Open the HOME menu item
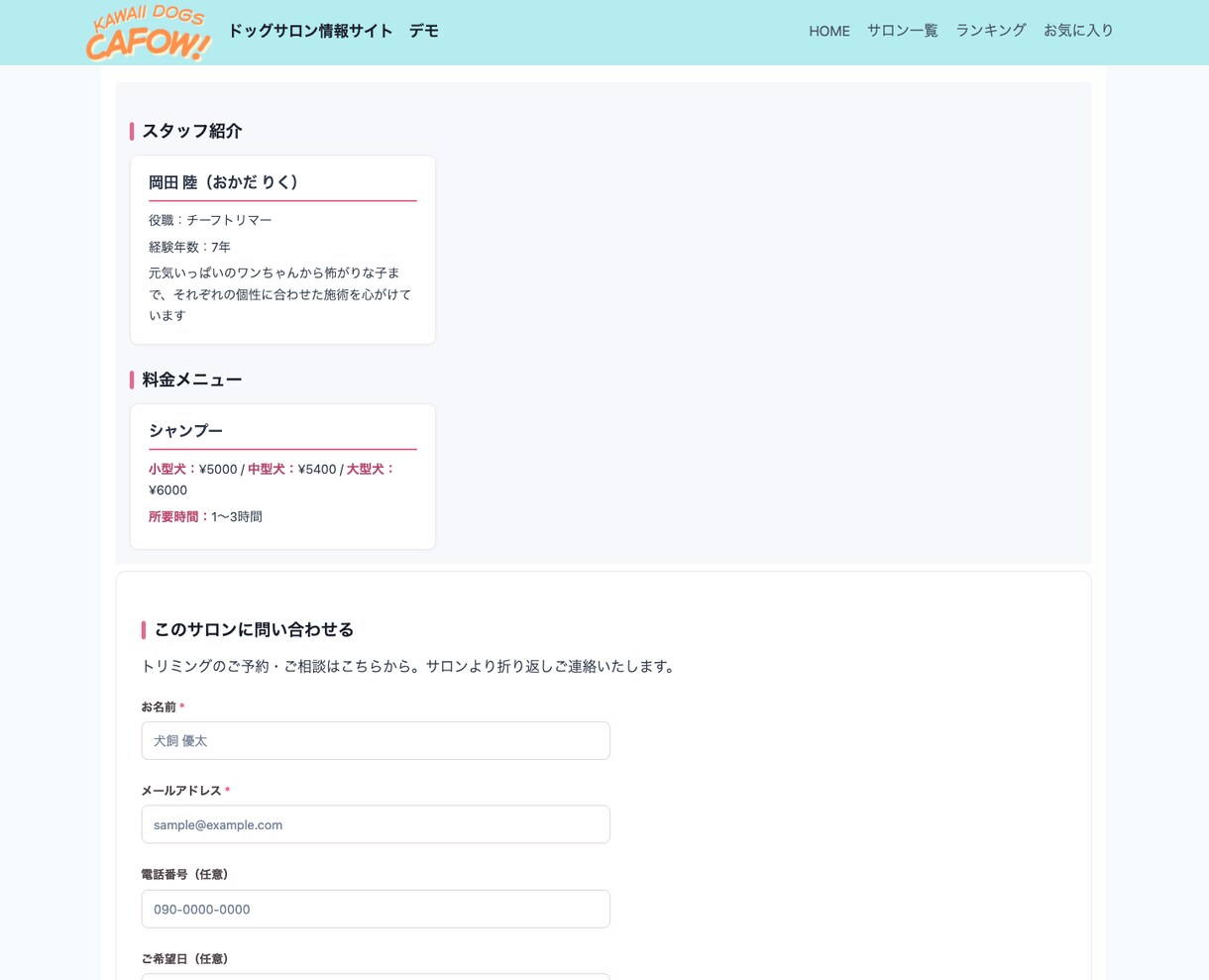Viewport: 1209px width, 980px height. (828, 32)
